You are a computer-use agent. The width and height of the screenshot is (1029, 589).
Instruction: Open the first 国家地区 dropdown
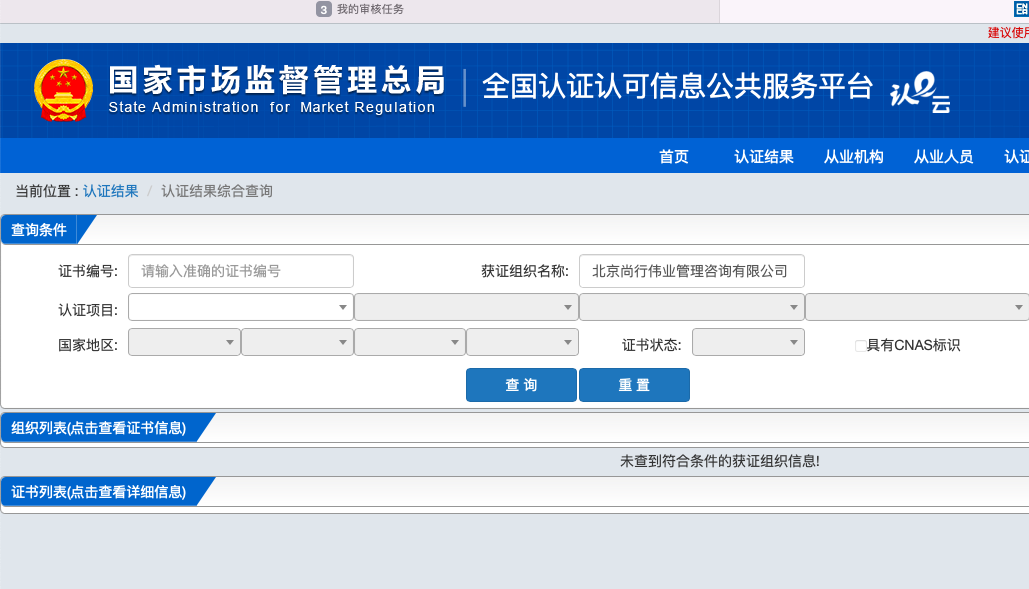coord(184,342)
